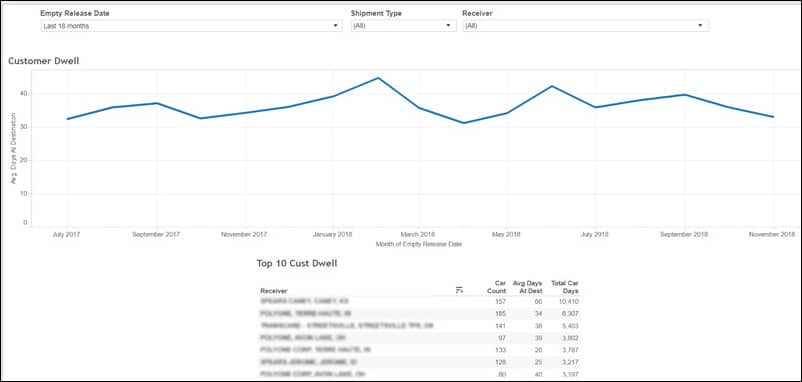
Task: Click the Month of Empty Release Date axis title
Action: coord(419,244)
